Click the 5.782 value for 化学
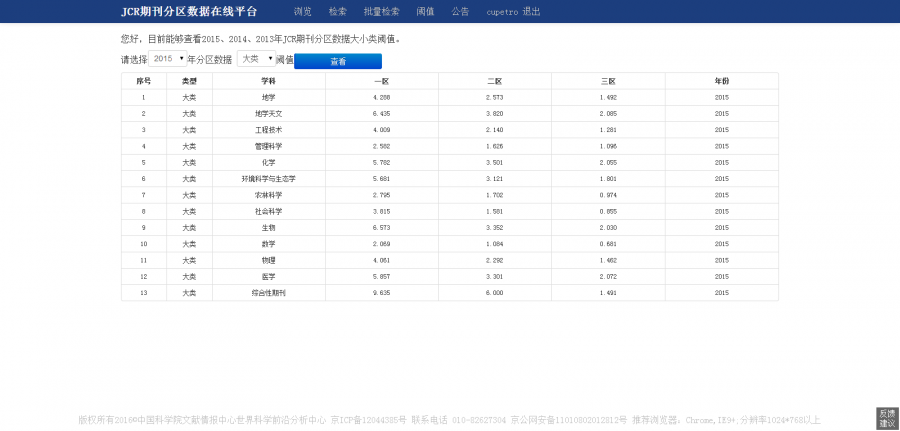The height and width of the screenshot is (431, 900). [x=382, y=162]
